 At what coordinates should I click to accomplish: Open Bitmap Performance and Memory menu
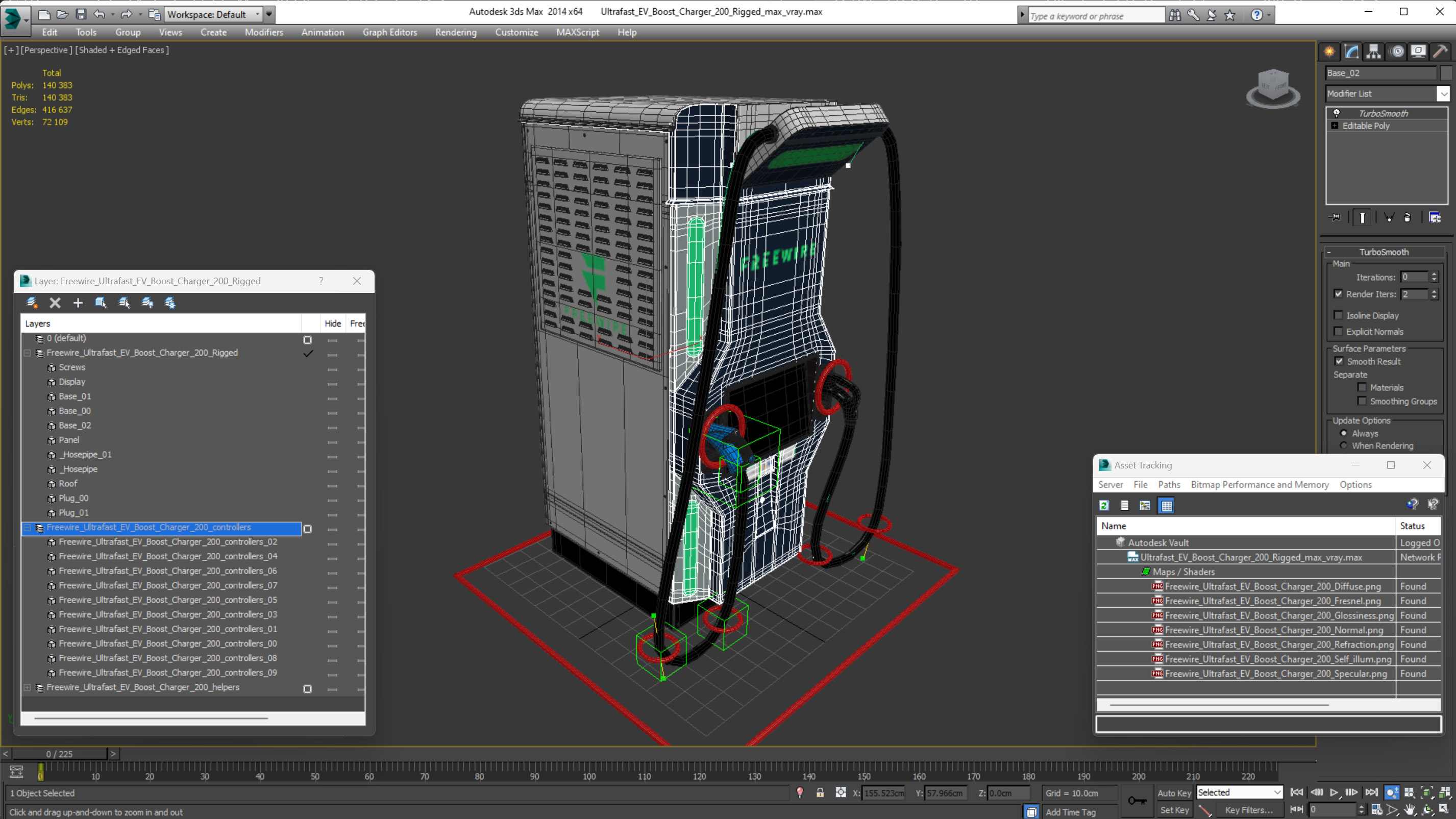pyautogui.click(x=1260, y=484)
